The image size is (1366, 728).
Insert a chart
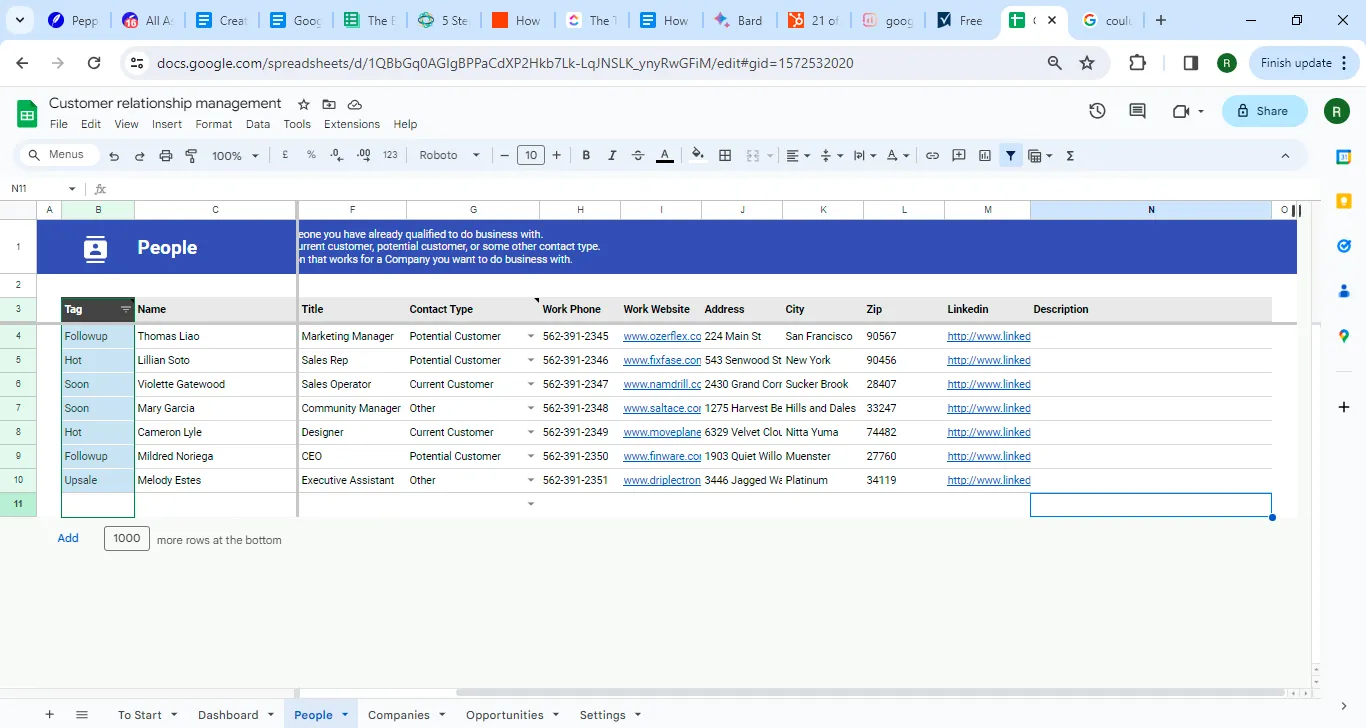tap(985, 155)
